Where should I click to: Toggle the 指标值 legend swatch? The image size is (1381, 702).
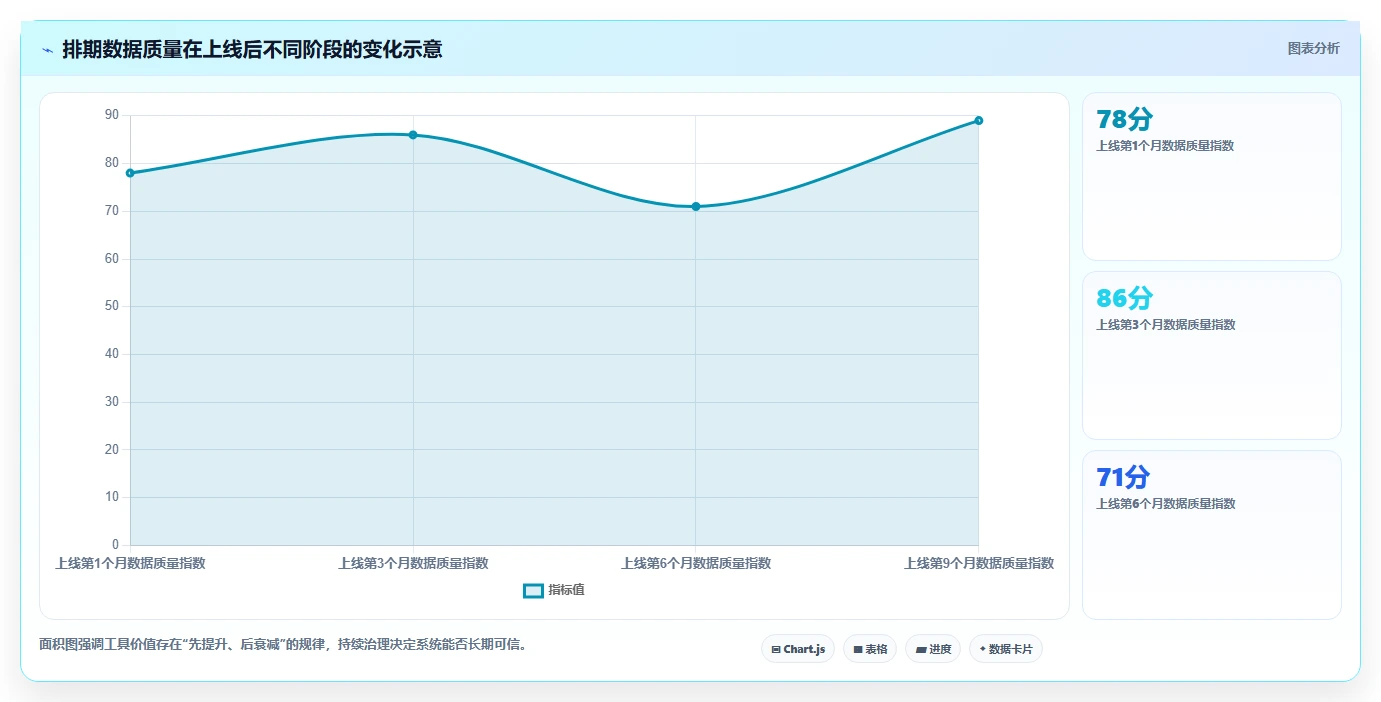pos(534,591)
